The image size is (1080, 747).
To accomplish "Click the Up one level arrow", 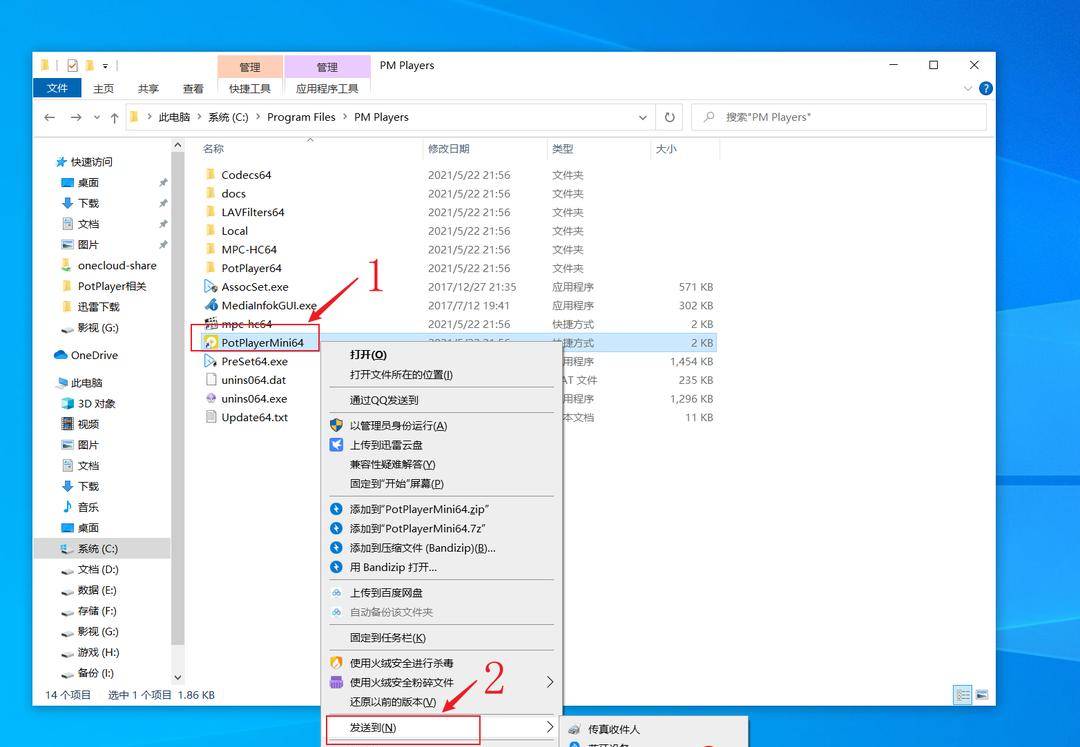I will point(114,117).
